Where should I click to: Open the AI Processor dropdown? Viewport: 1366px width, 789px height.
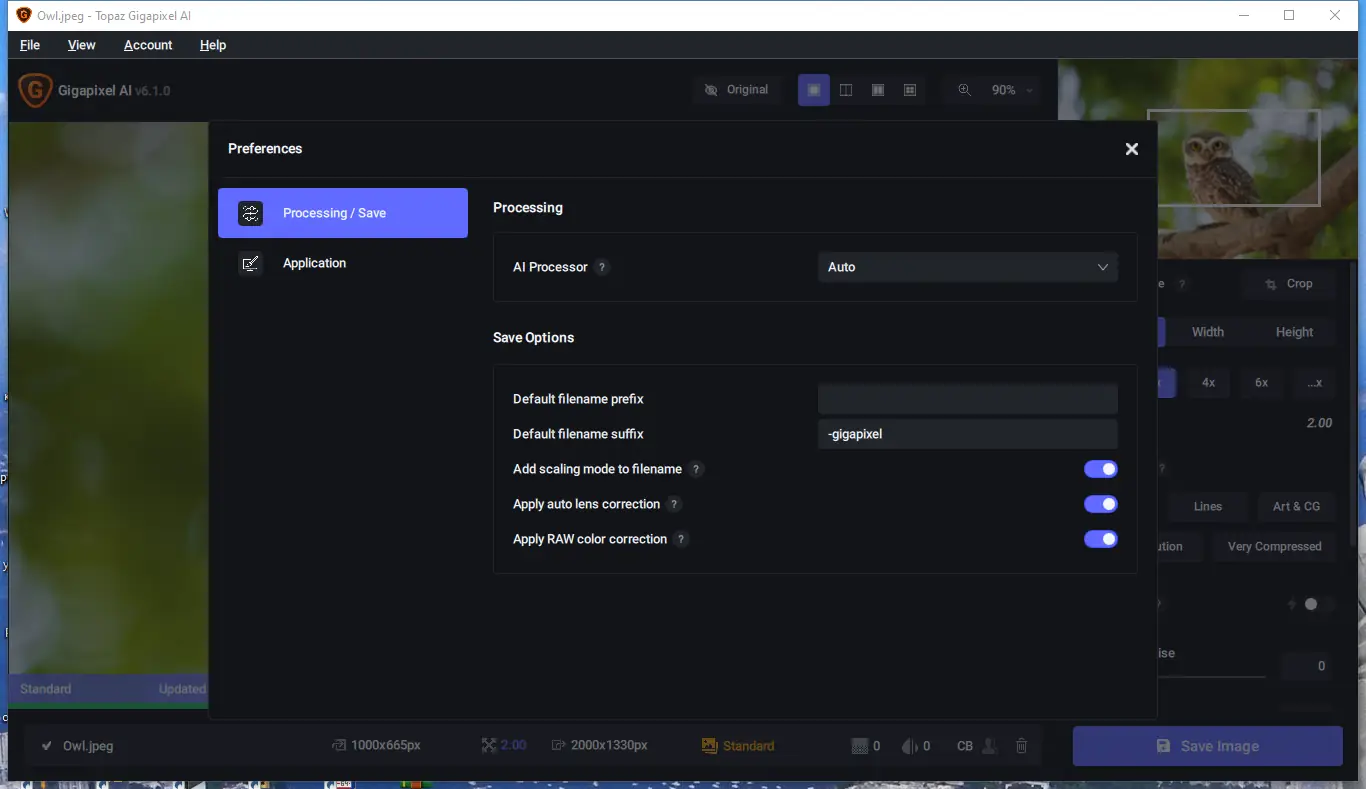click(x=968, y=267)
